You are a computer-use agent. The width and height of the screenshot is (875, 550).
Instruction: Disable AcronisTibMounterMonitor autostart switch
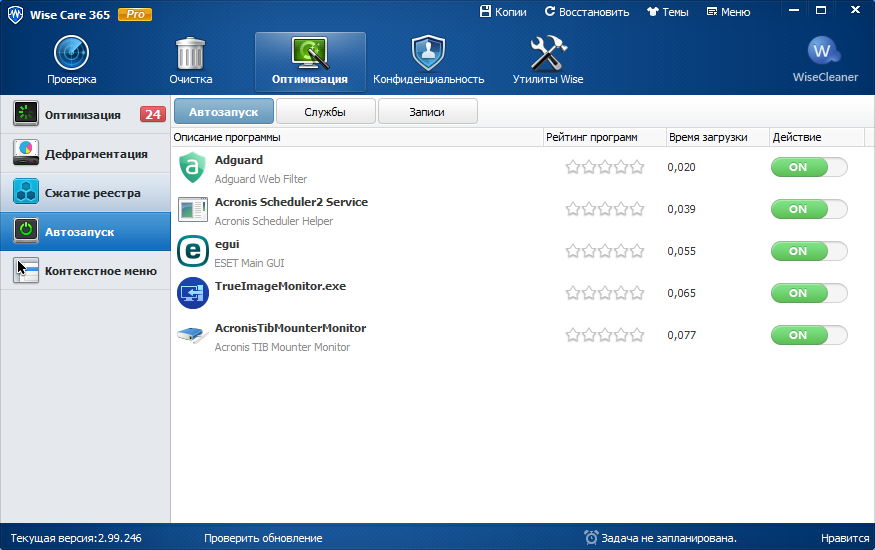(x=809, y=335)
